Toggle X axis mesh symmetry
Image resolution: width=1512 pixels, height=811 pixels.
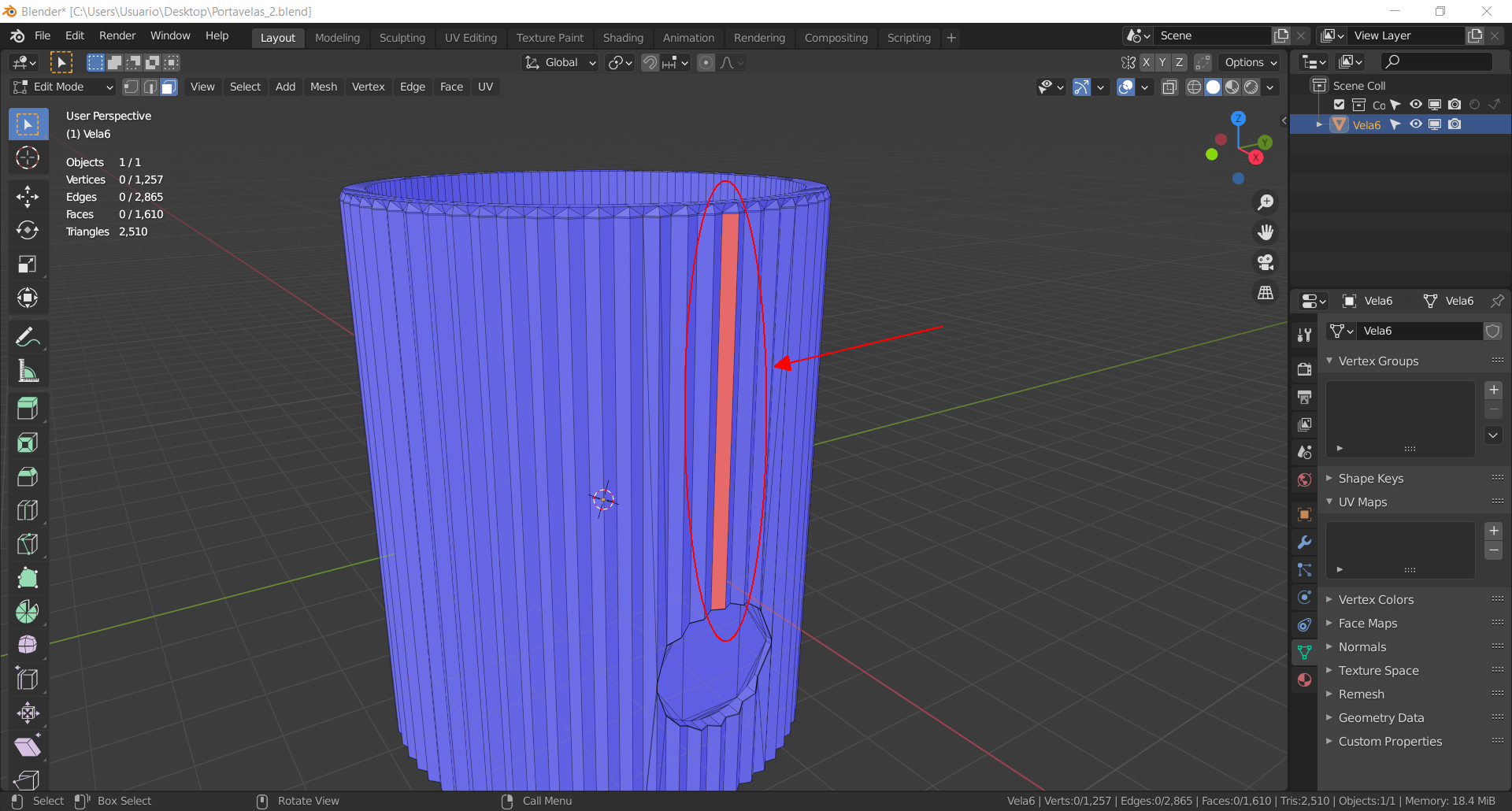[1146, 63]
